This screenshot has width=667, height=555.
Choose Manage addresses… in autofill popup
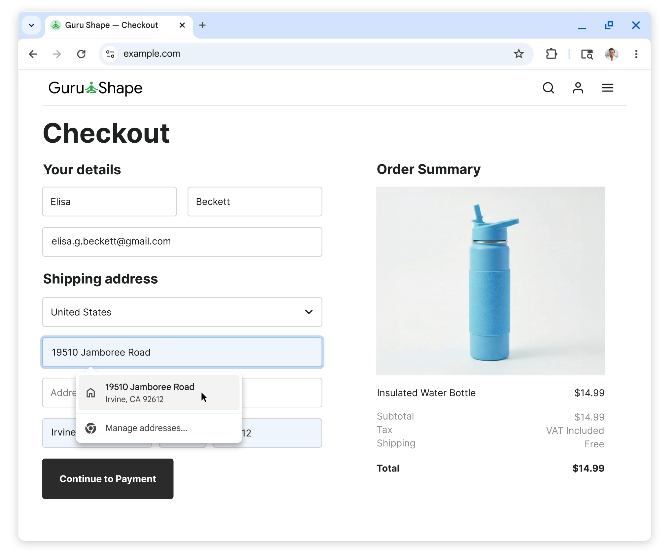coord(146,428)
